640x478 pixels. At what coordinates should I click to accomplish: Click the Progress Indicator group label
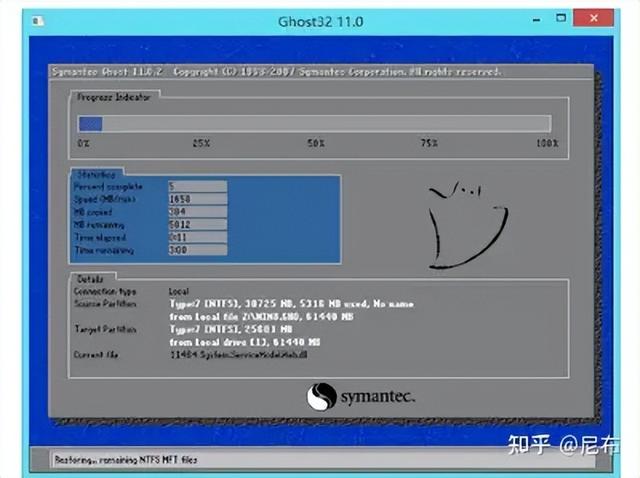(114, 97)
